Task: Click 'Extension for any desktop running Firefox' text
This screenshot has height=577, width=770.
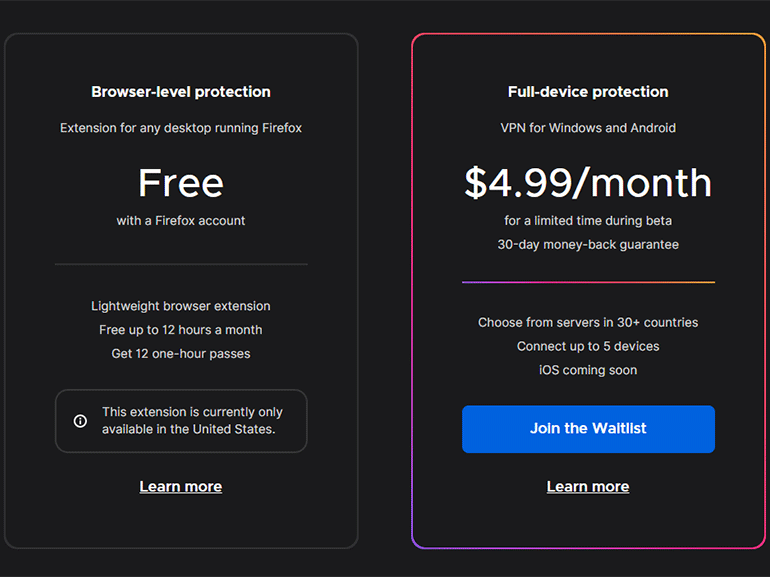Action: 181,128
